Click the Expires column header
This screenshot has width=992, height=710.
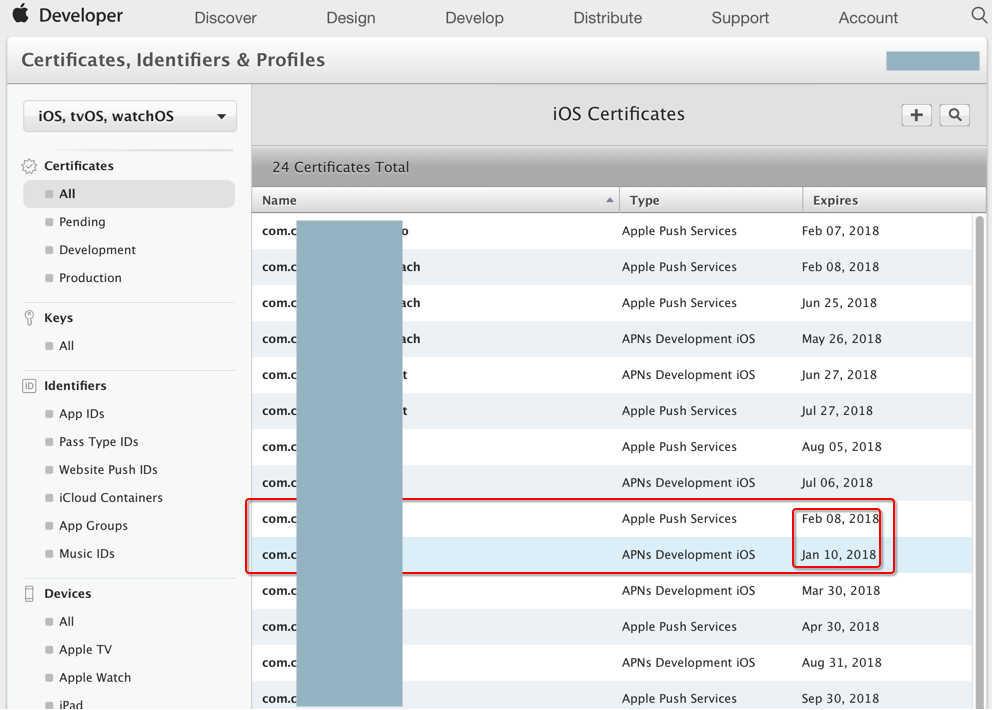[x=835, y=201]
